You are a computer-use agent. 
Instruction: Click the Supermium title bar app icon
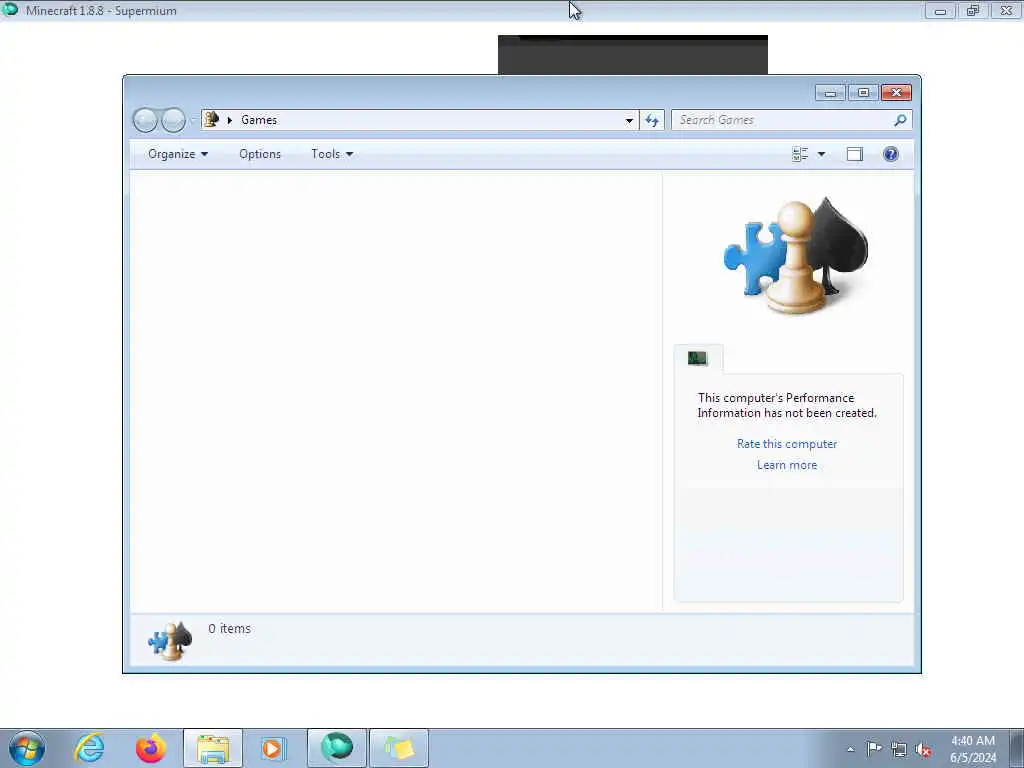(x=10, y=9)
